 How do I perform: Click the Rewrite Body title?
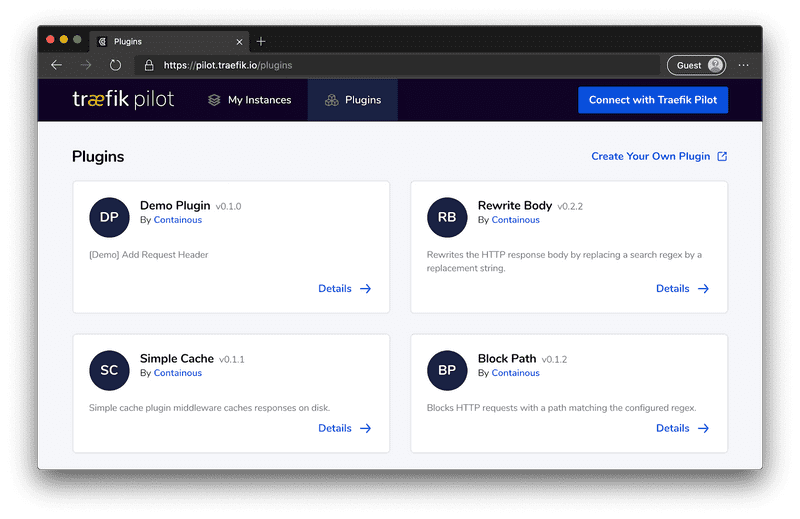pyautogui.click(x=515, y=205)
